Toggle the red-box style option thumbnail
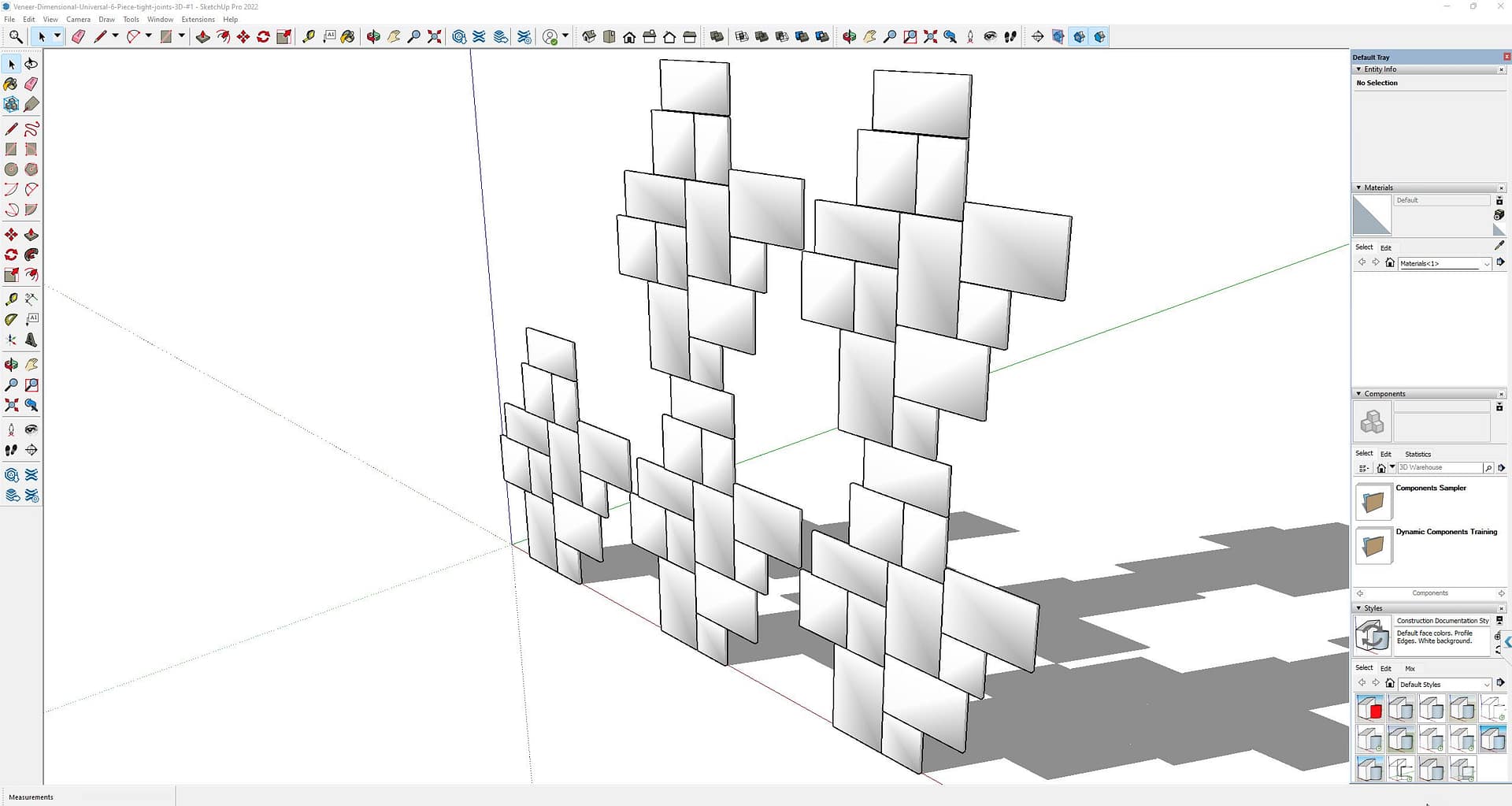 1369,708
